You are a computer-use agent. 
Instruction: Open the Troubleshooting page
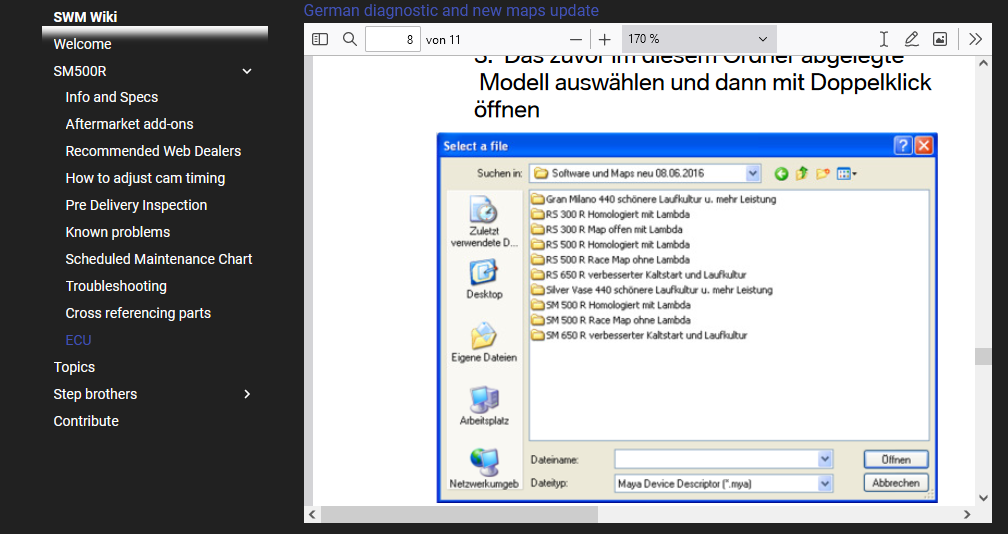(x=116, y=286)
